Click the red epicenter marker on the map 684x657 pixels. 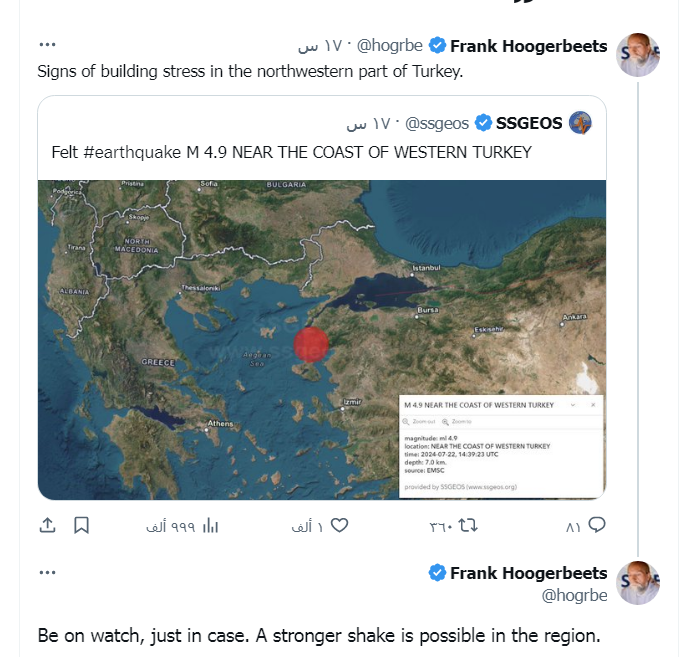(311, 345)
